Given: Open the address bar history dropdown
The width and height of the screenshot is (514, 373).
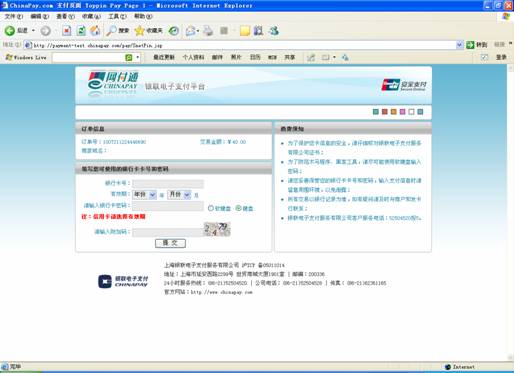Looking at the screenshot, I should 459,45.
